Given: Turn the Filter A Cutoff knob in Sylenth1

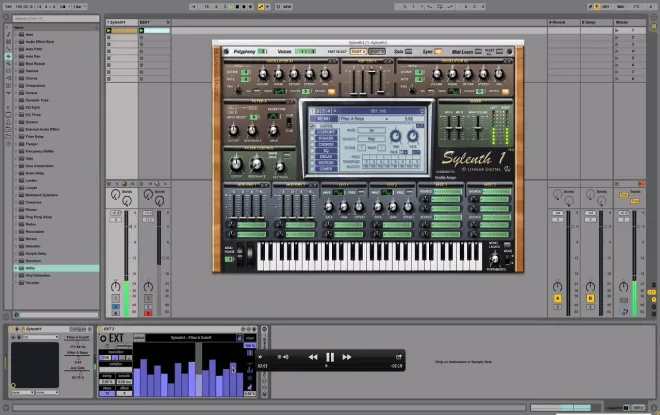Looking at the screenshot, I should tap(234, 130).
